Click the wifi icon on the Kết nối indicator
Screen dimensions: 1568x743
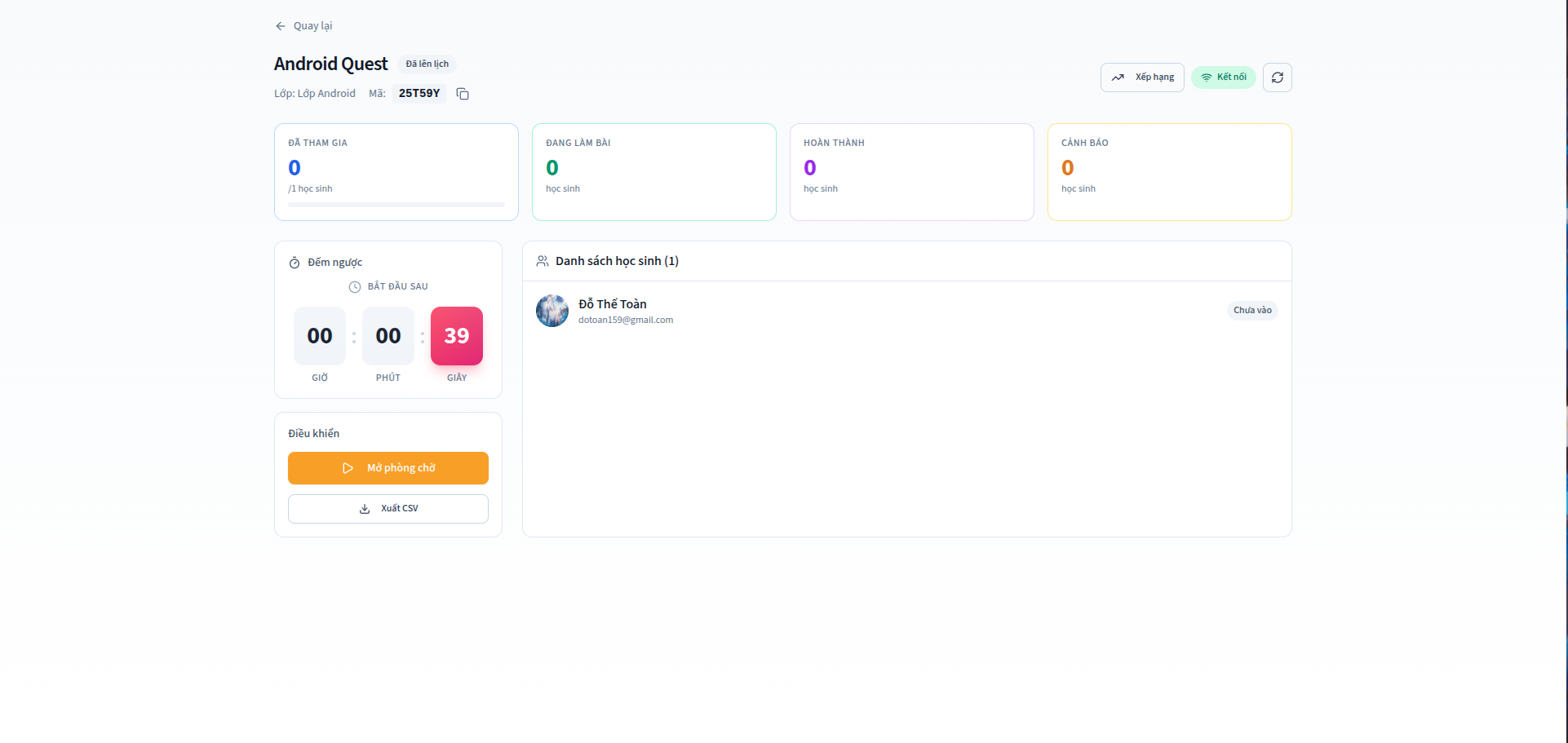1207,77
